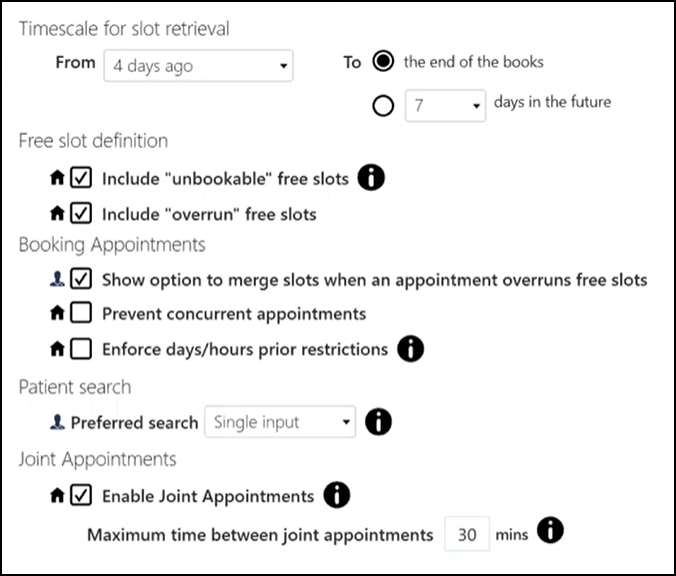Click house icon beside Prevent concurrent appointments

[x=58, y=314]
